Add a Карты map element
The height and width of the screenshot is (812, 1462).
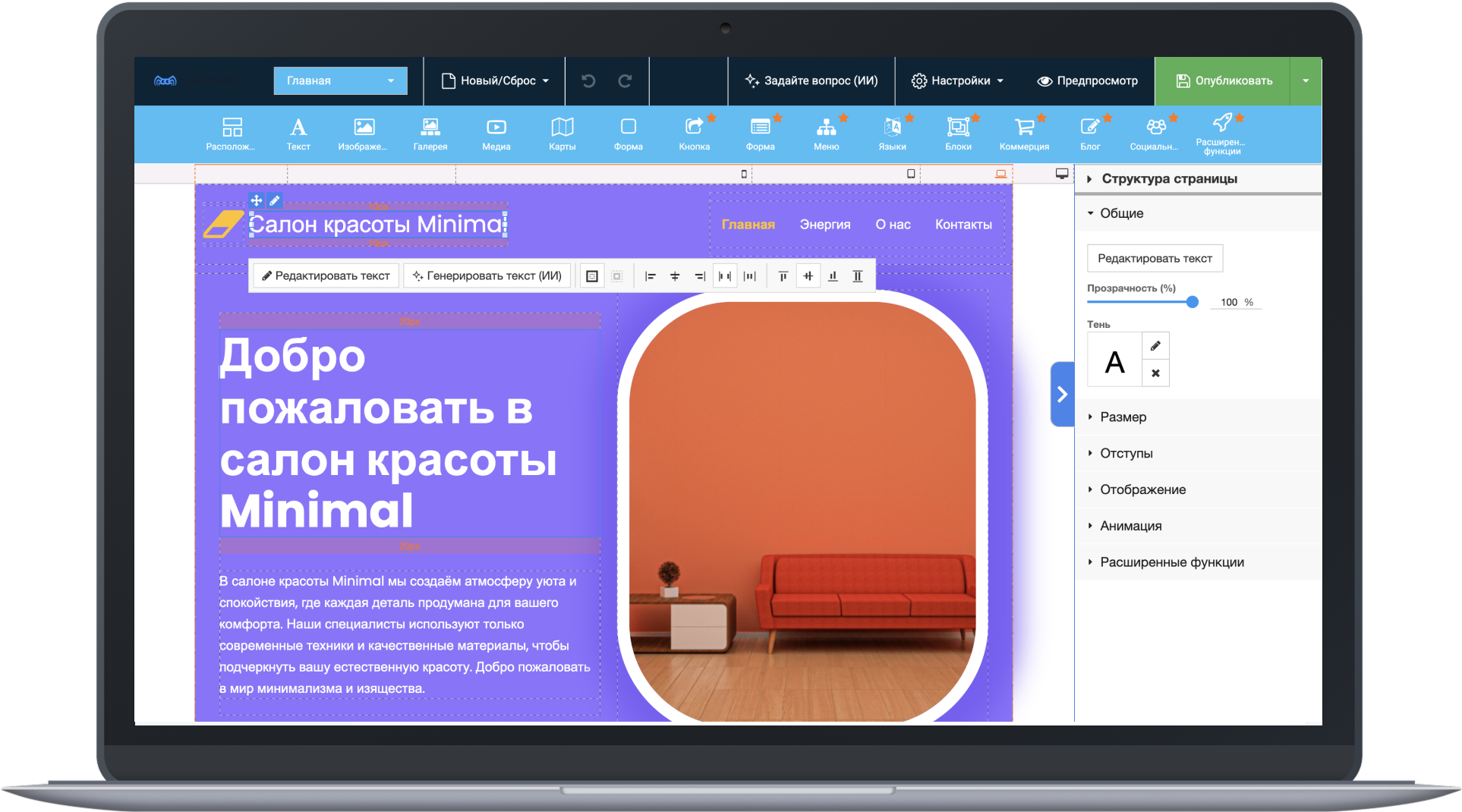562,134
